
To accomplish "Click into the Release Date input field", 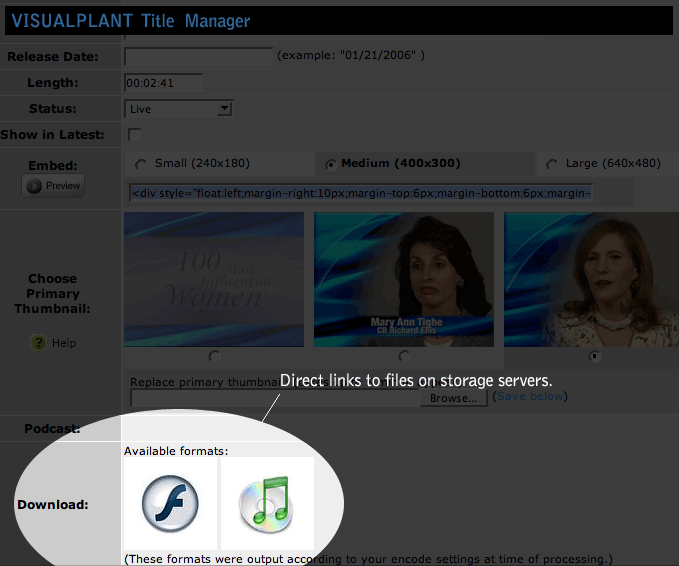I will click(x=199, y=56).
